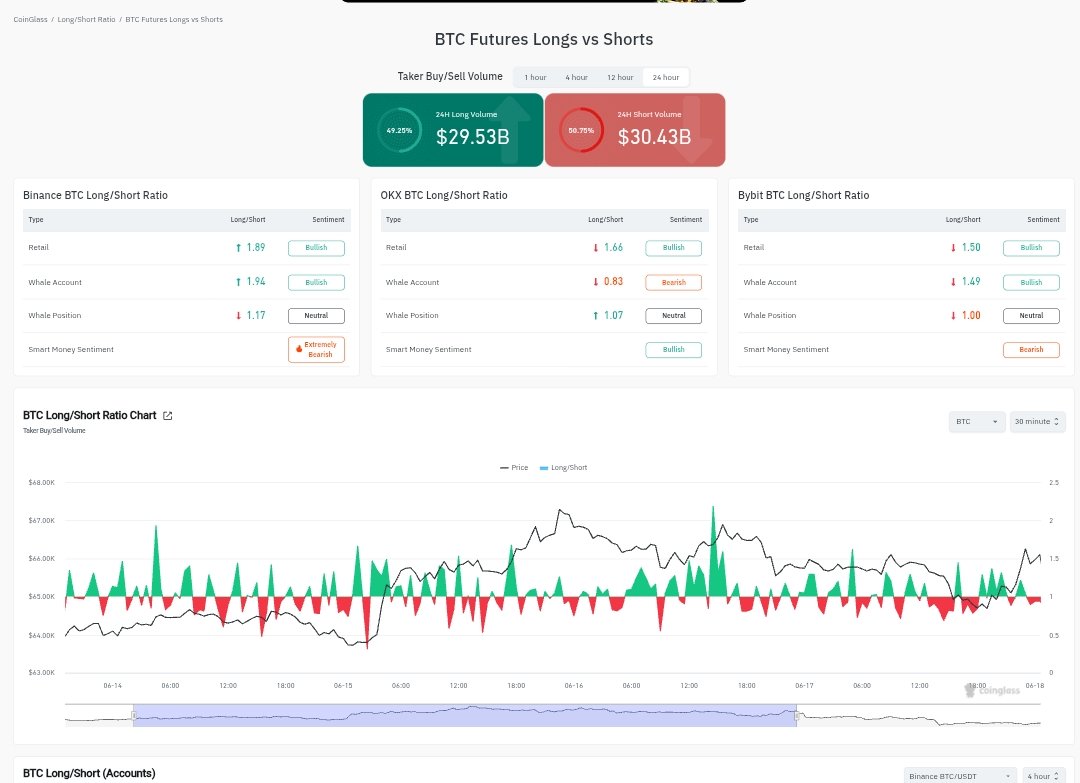Screen dimensions: 1080x783
Task: Click the Taker Buy/Sell Volume label
Action: pos(450,76)
